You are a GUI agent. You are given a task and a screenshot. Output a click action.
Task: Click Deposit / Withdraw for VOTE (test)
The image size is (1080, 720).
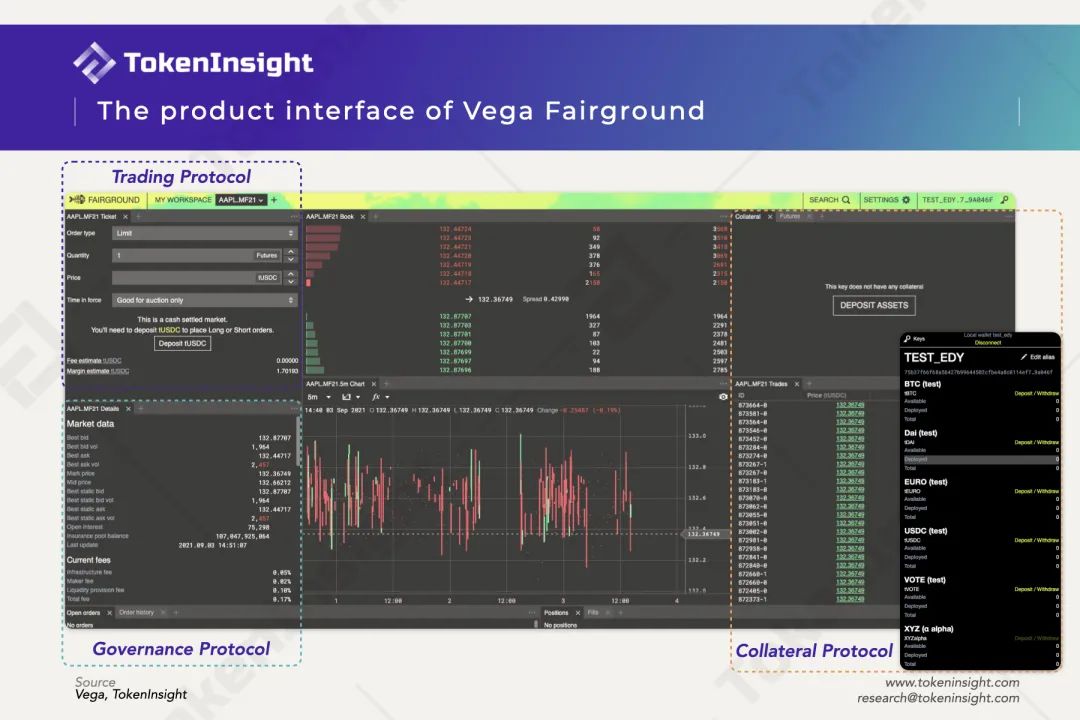(1037, 589)
